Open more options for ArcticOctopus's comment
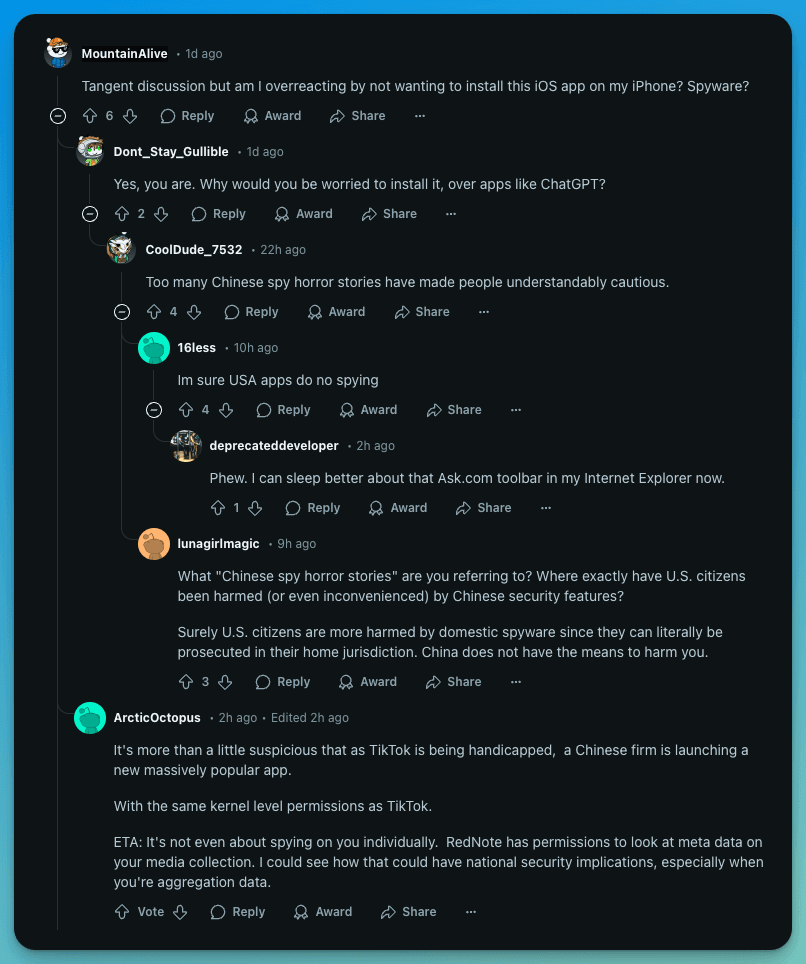 pyautogui.click(x=471, y=911)
